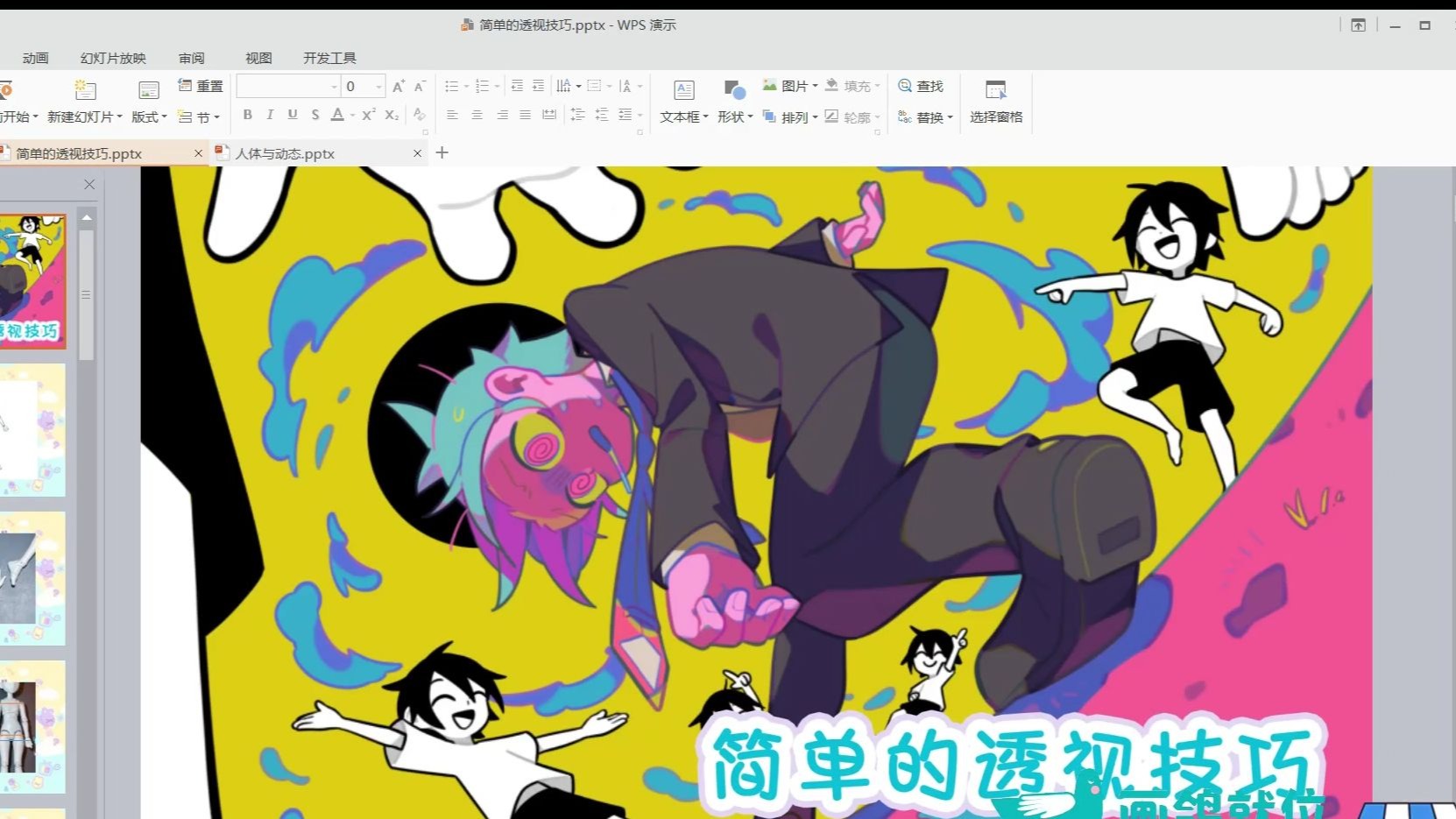Open the font name dropdown
Viewport: 1456px width, 819px height.
point(334,86)
